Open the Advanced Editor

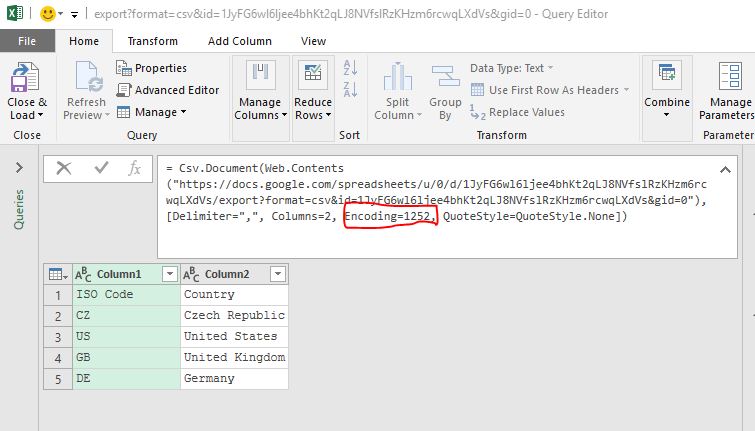tap(168, 90)
